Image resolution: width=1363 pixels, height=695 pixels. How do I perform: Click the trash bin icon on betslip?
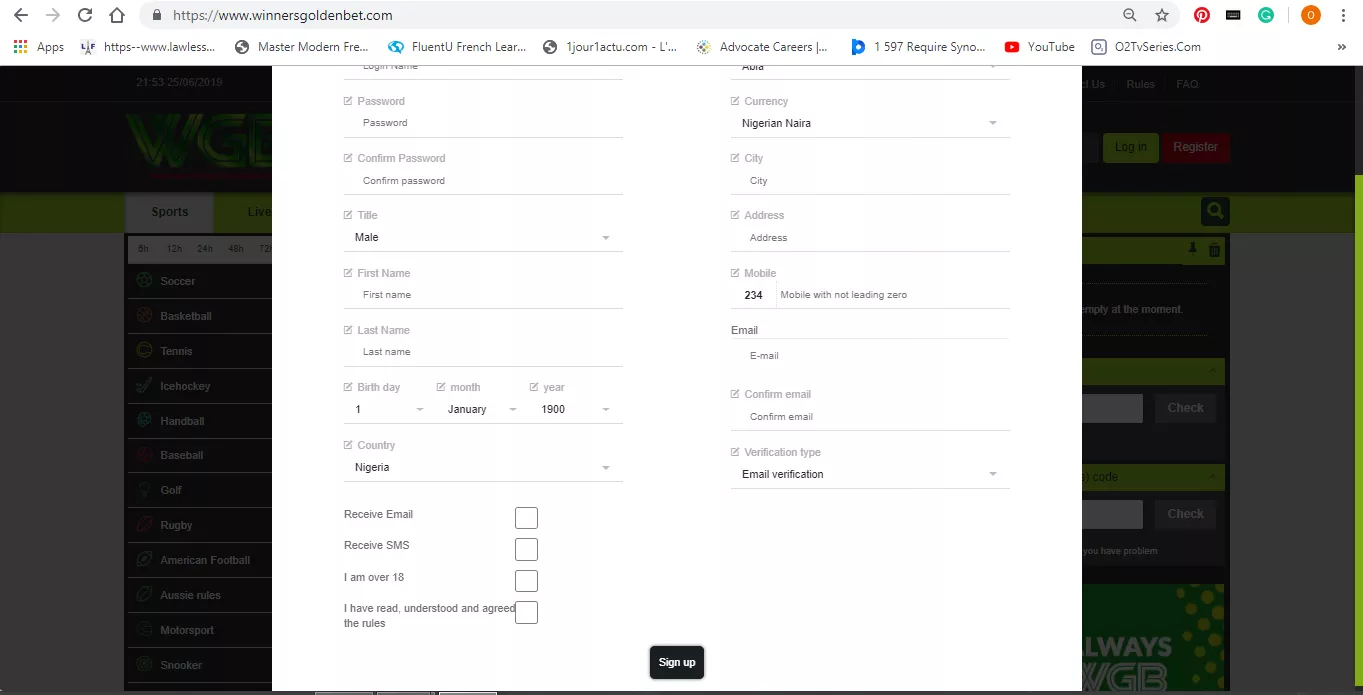coord(1213,251)
